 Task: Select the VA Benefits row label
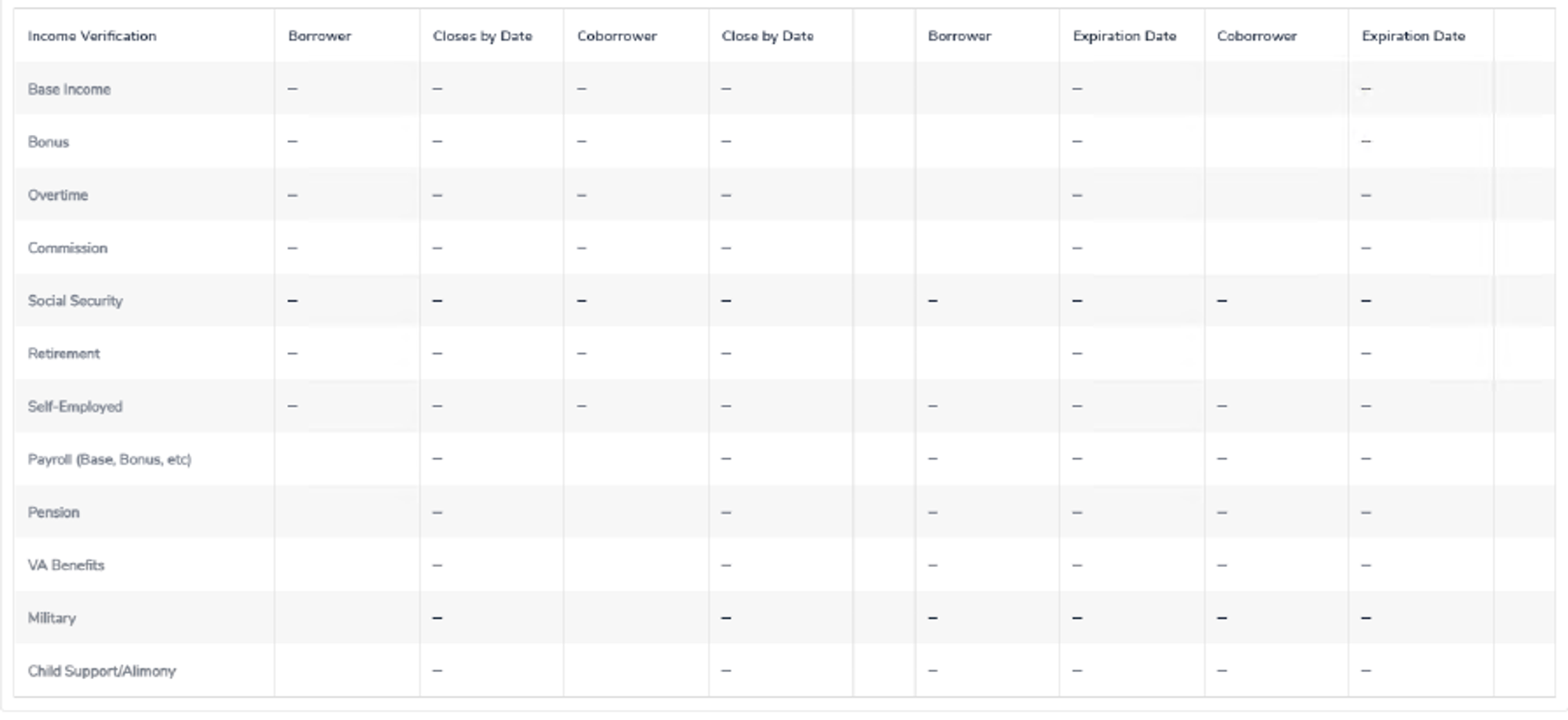tap(66, 565)
